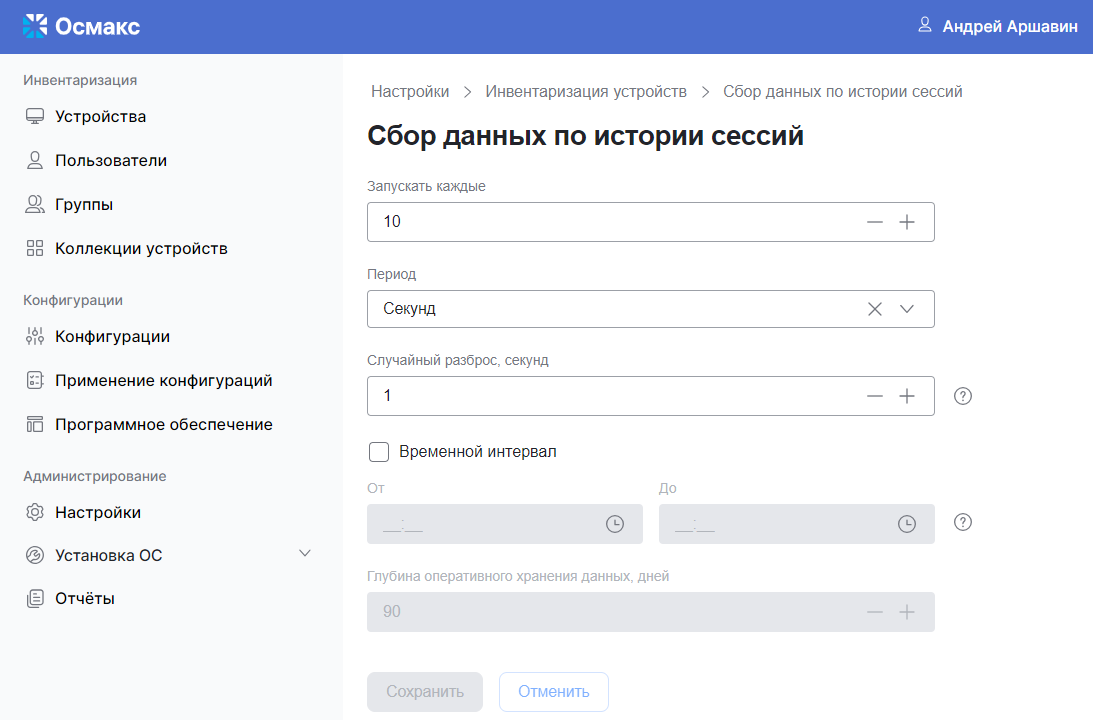Screen dimensions: 1093x720
Task: Open the От time picker clock icon
Action: click(615, 522)
